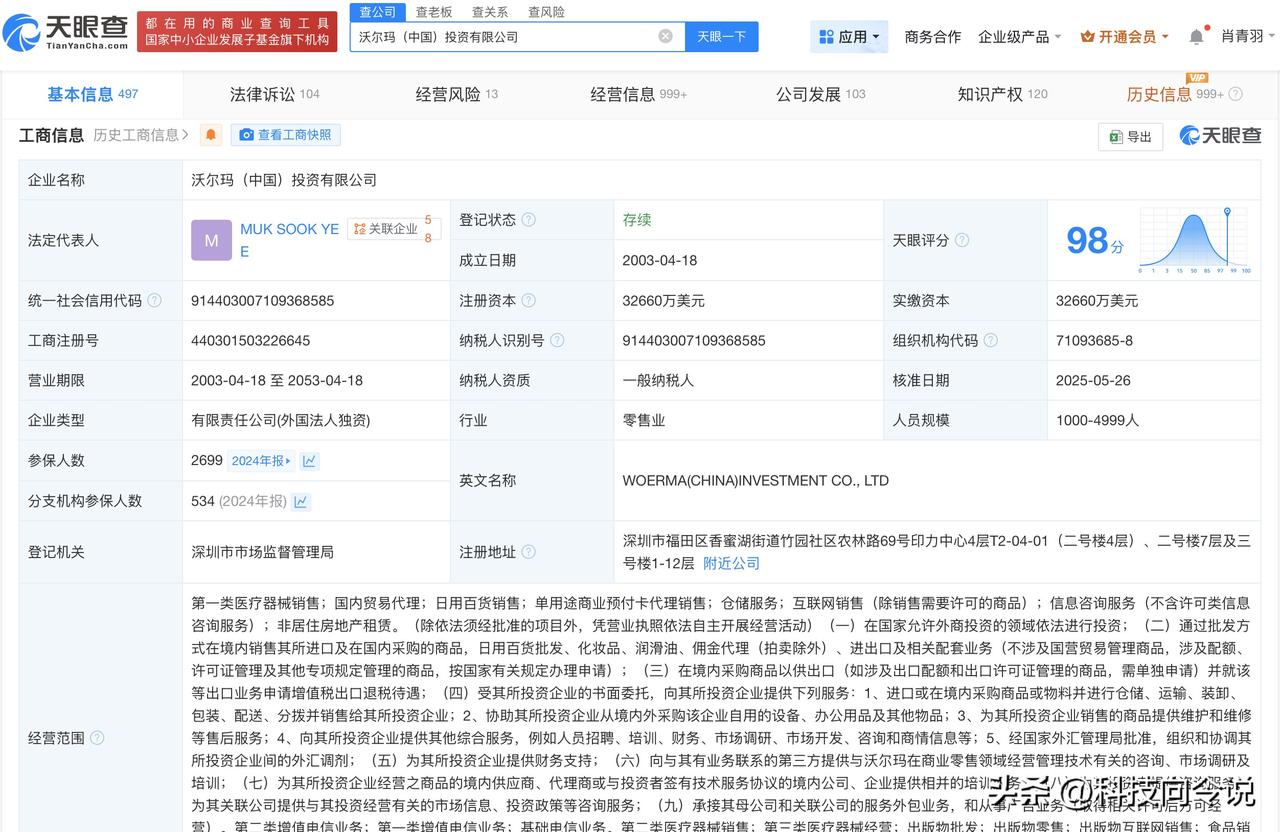Click the English name WOERMA(CHINA)INVESTMENT CO., LTD
Image resolution: width=1280 pixels, height=832 pixels.
[x=755, y=481]
